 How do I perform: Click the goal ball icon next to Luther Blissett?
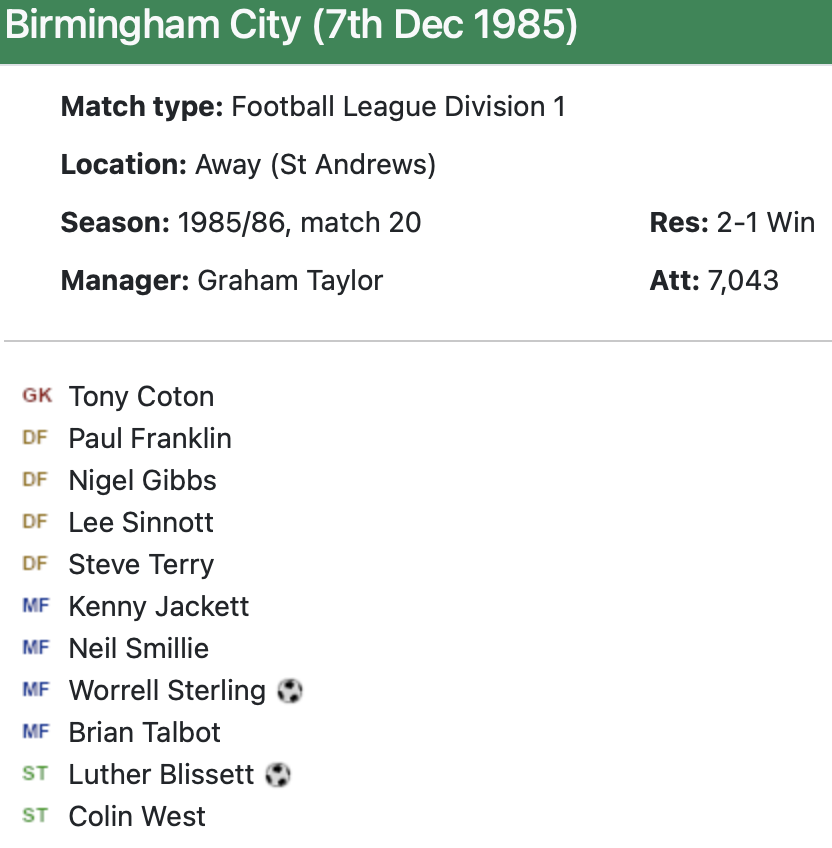(278, 774)
